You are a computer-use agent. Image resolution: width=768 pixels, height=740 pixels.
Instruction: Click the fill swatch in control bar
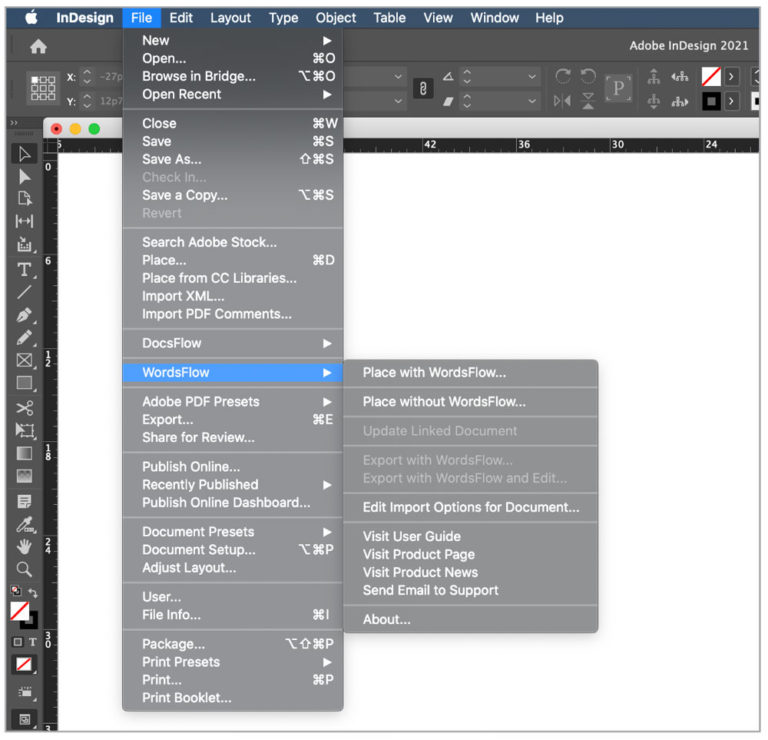pos(711,76)
